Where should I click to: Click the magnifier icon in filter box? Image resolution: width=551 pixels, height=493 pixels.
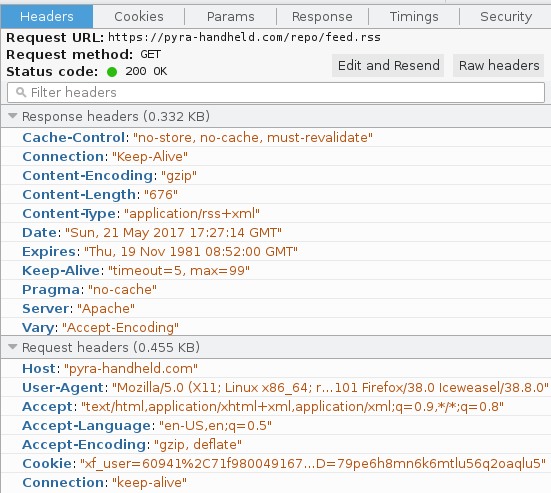21,92
